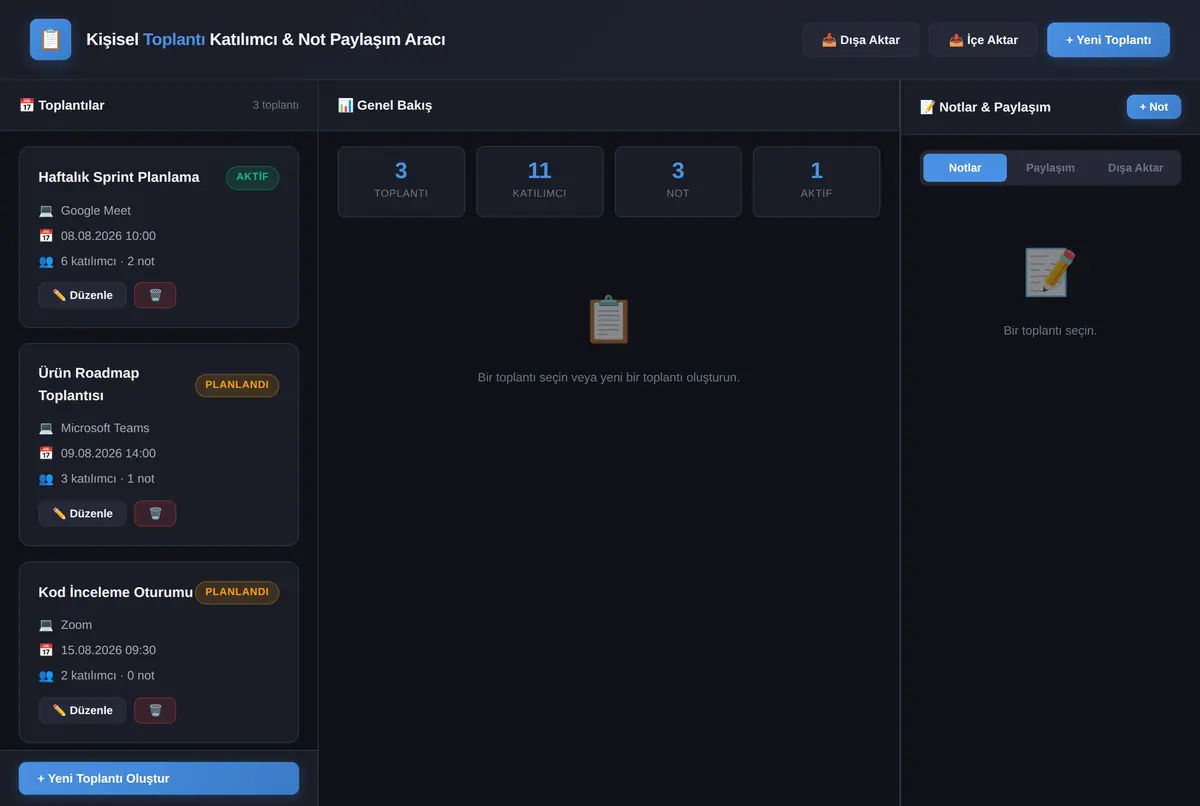The height and width of the screenshot is (806, 1200).
Task: Click the clipboard app logo icon
Action: coord(50,40)
